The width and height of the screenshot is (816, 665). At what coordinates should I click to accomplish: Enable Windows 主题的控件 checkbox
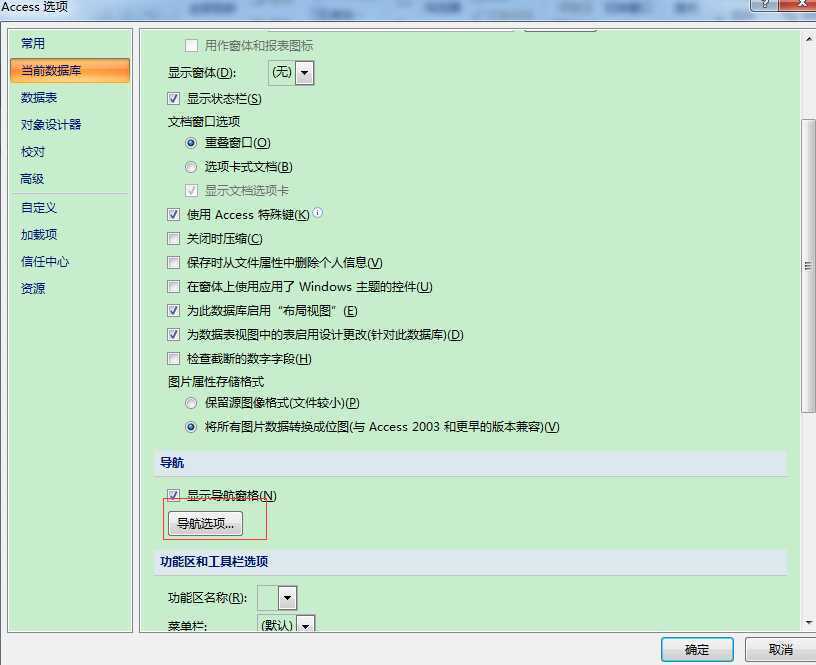173,286
